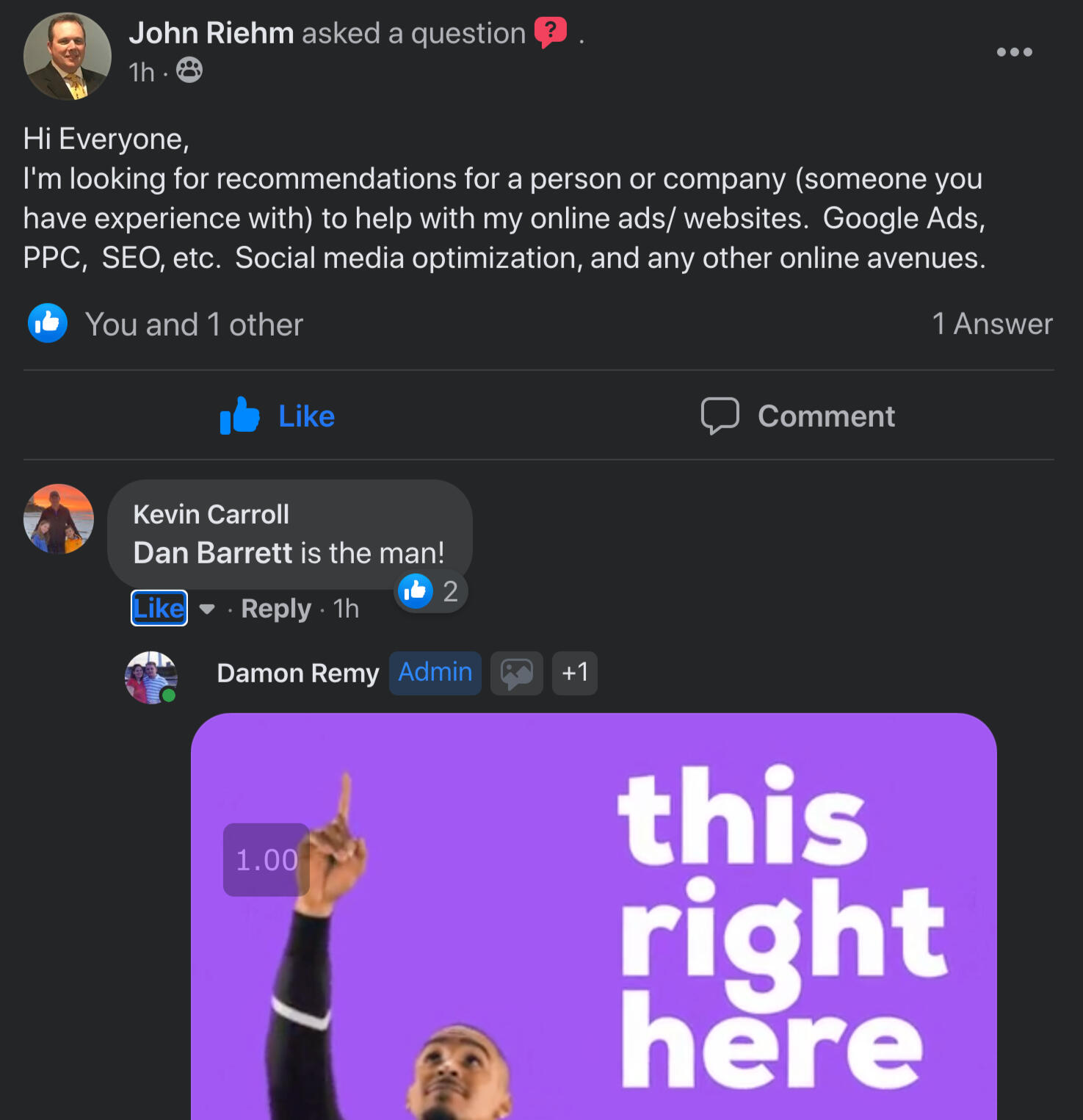Open John Riehm's profile picture
This screenshot has height=1120, width=1083.
(67, 56)
